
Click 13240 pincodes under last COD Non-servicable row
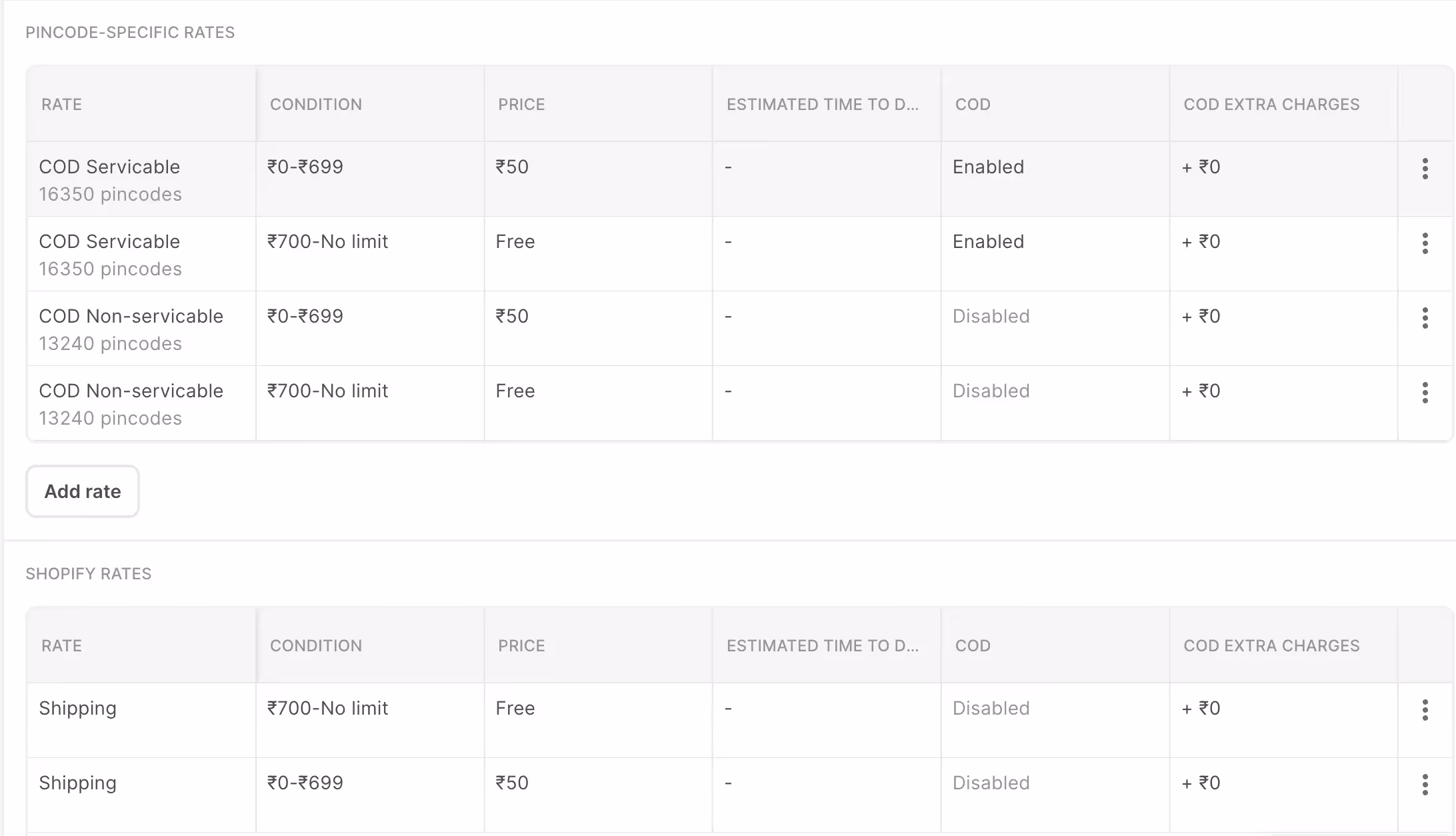click(x=110, y=418)
